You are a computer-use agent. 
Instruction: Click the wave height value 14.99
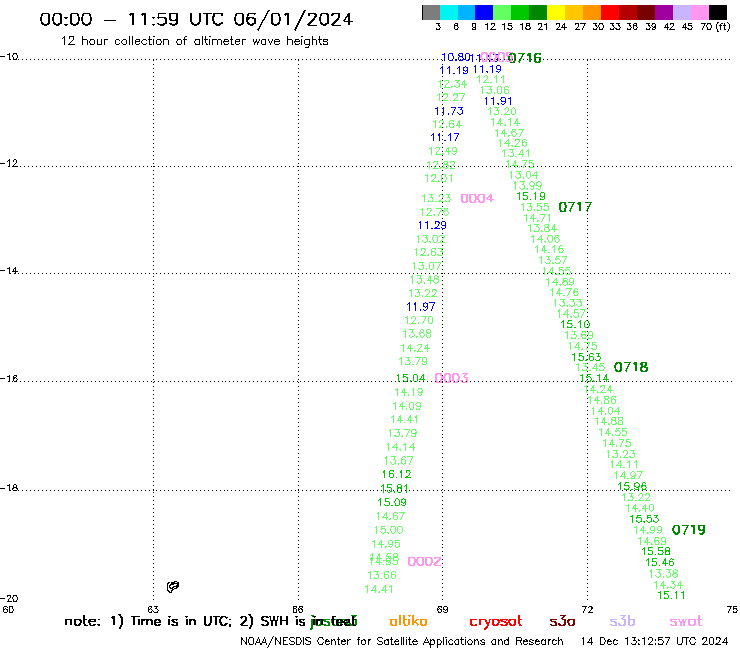(x=648, y=530)
